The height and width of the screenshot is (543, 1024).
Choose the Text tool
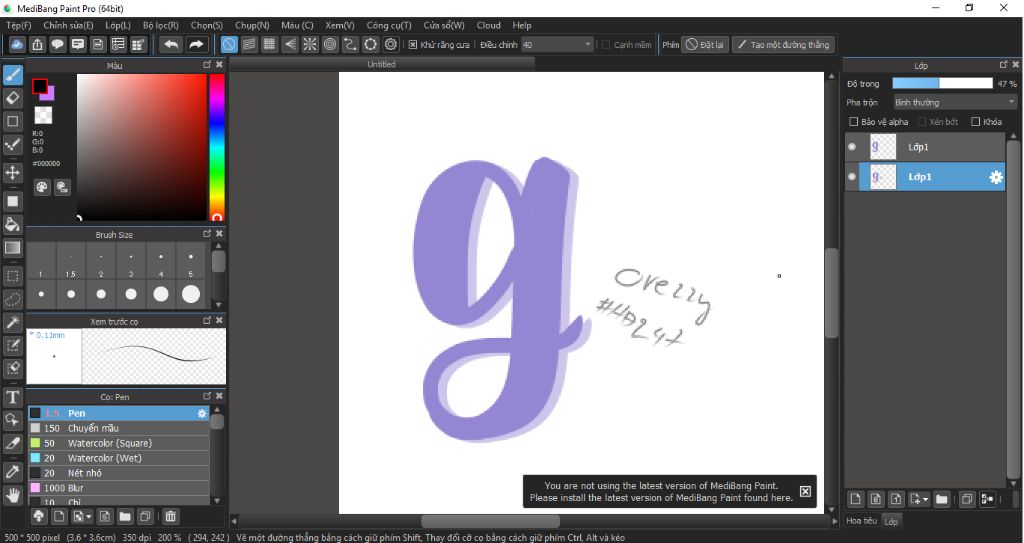coord(13,397)
